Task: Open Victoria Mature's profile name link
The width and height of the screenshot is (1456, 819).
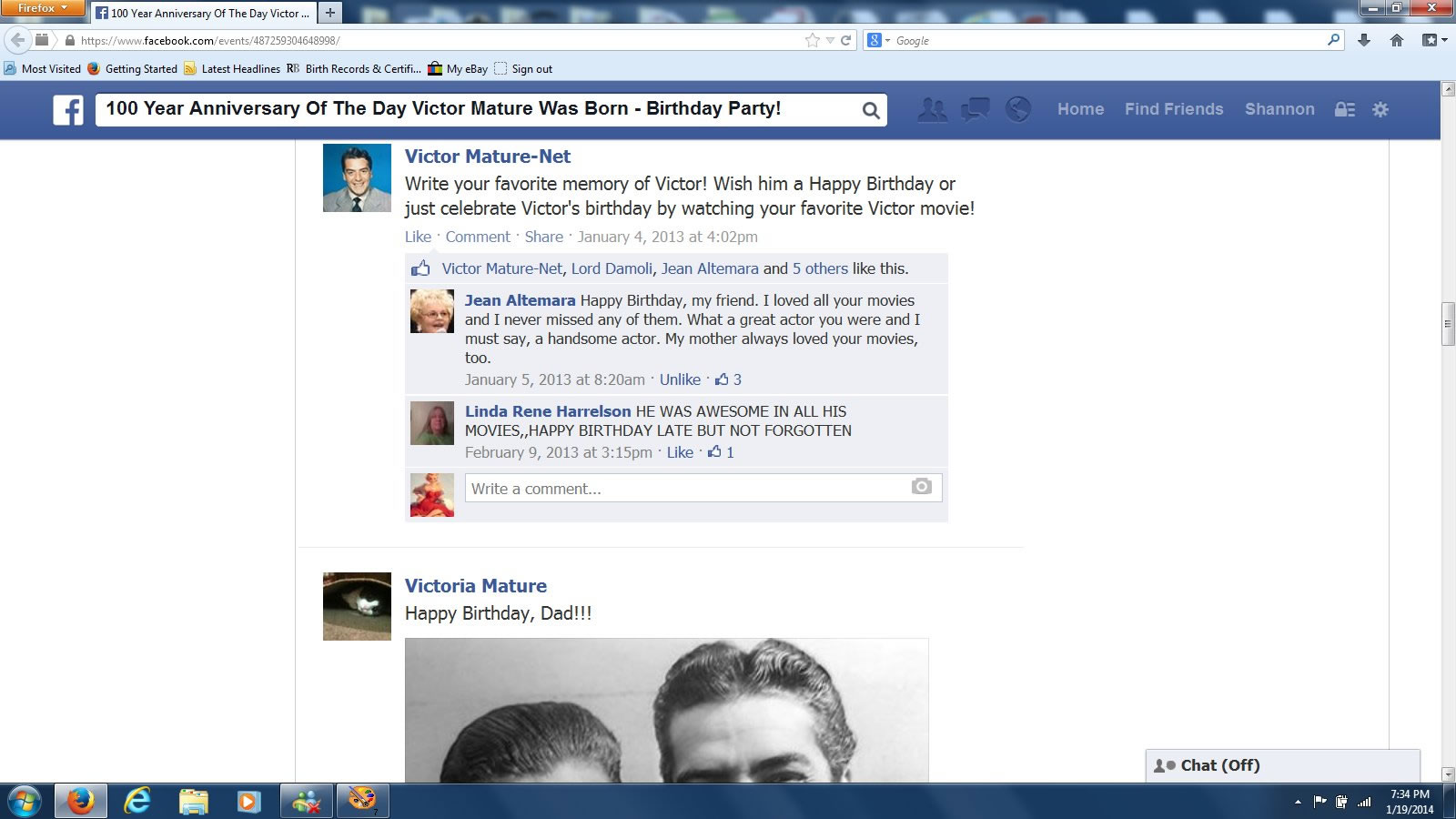Action: tap(476, 586)
